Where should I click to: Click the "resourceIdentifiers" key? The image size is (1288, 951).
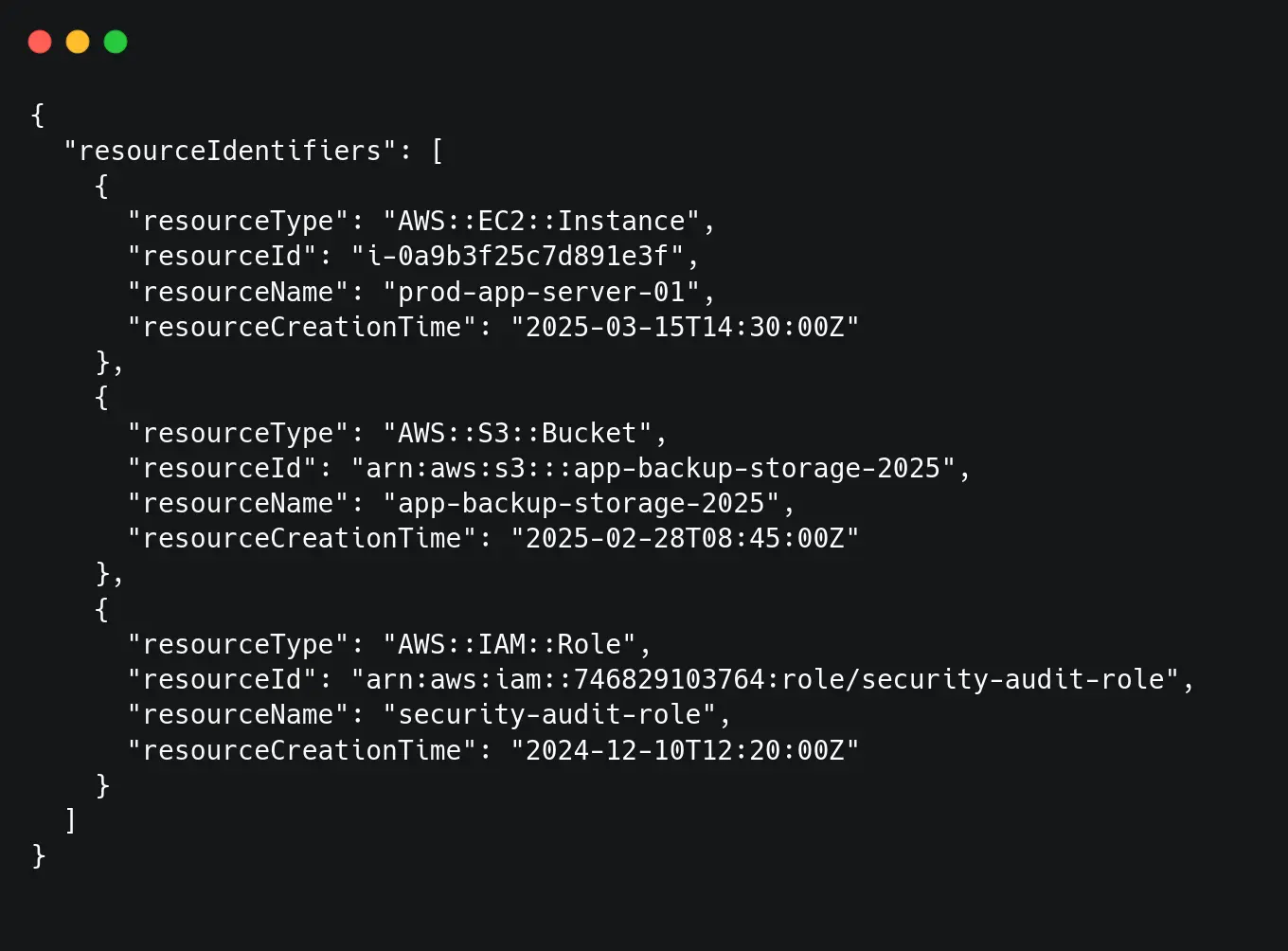coord(229,151)
